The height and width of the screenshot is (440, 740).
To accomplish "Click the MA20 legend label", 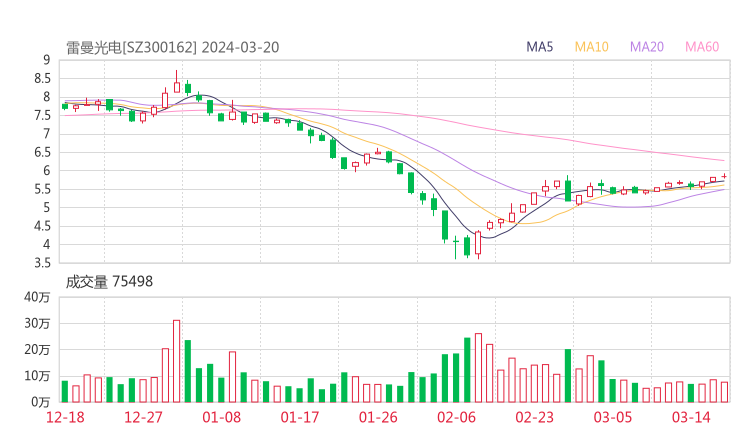I will click(647, 47).
